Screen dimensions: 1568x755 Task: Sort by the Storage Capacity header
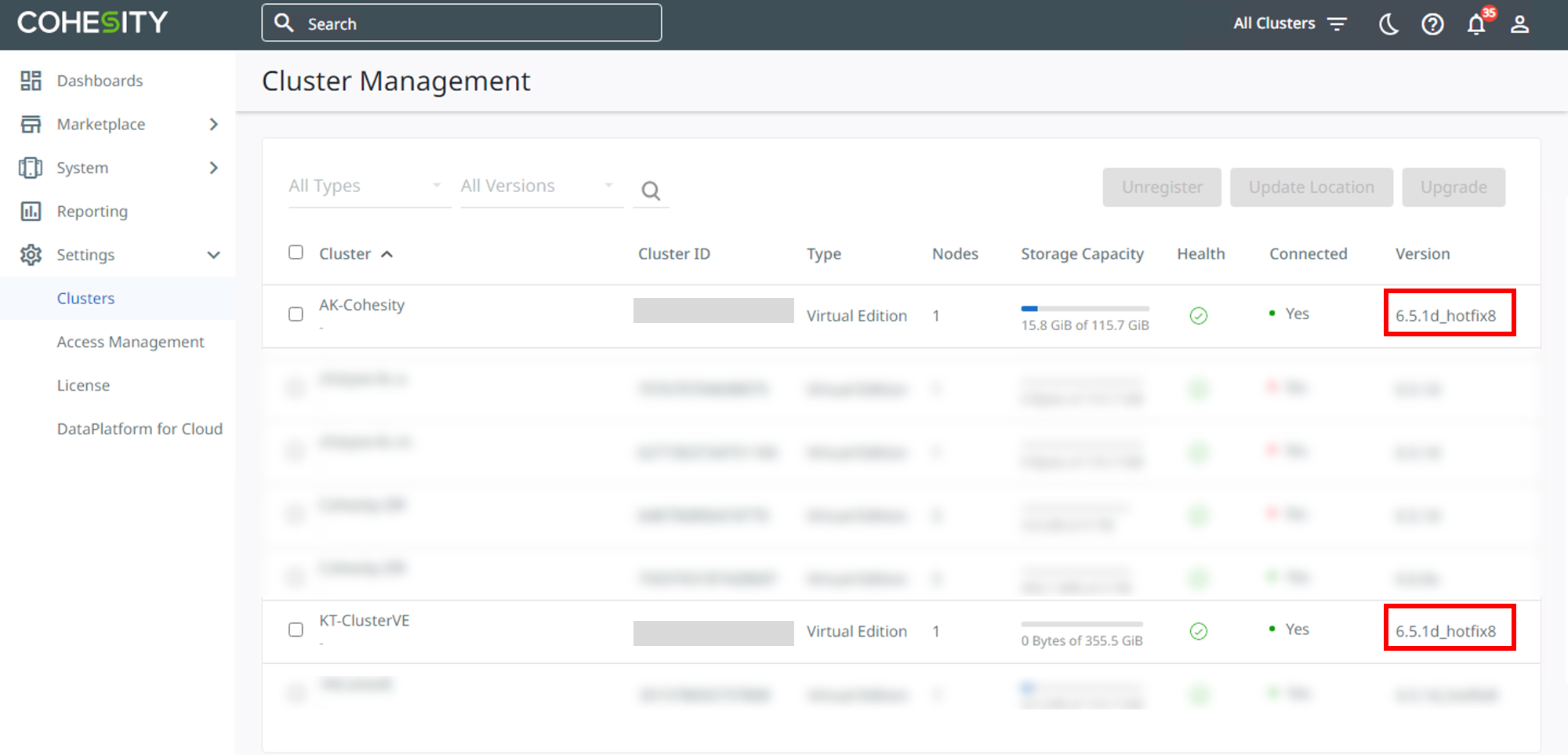point(1082,254)
